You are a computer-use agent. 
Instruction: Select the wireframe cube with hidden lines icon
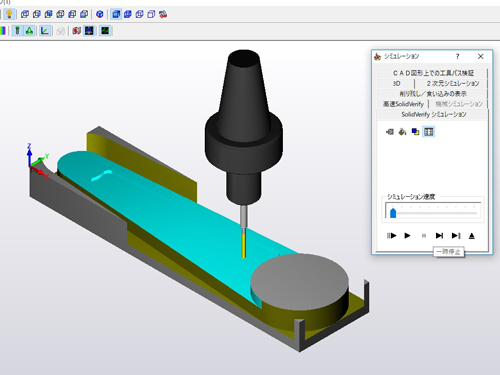click(139, 14)
